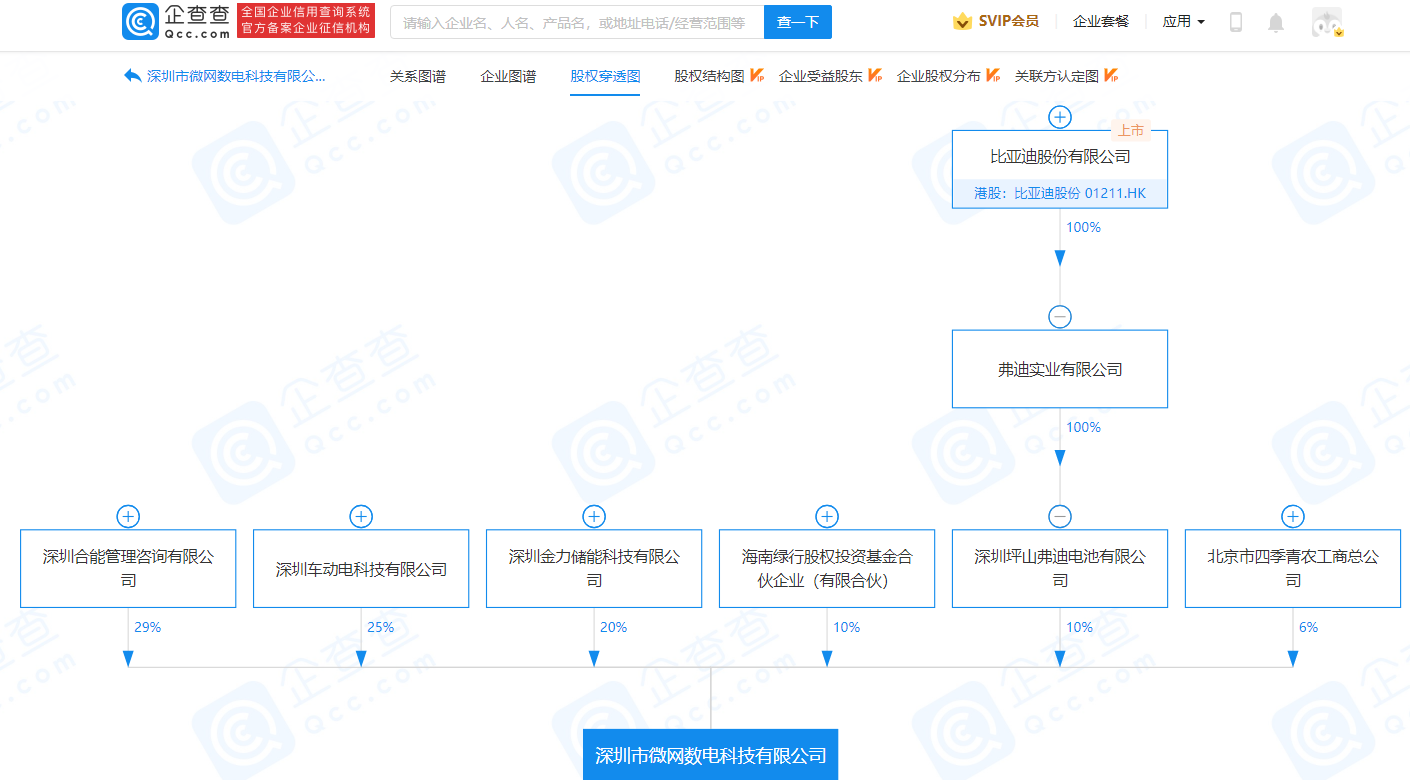Click the company search input field
The image size is (1410, 780).
tap(576, 22)
